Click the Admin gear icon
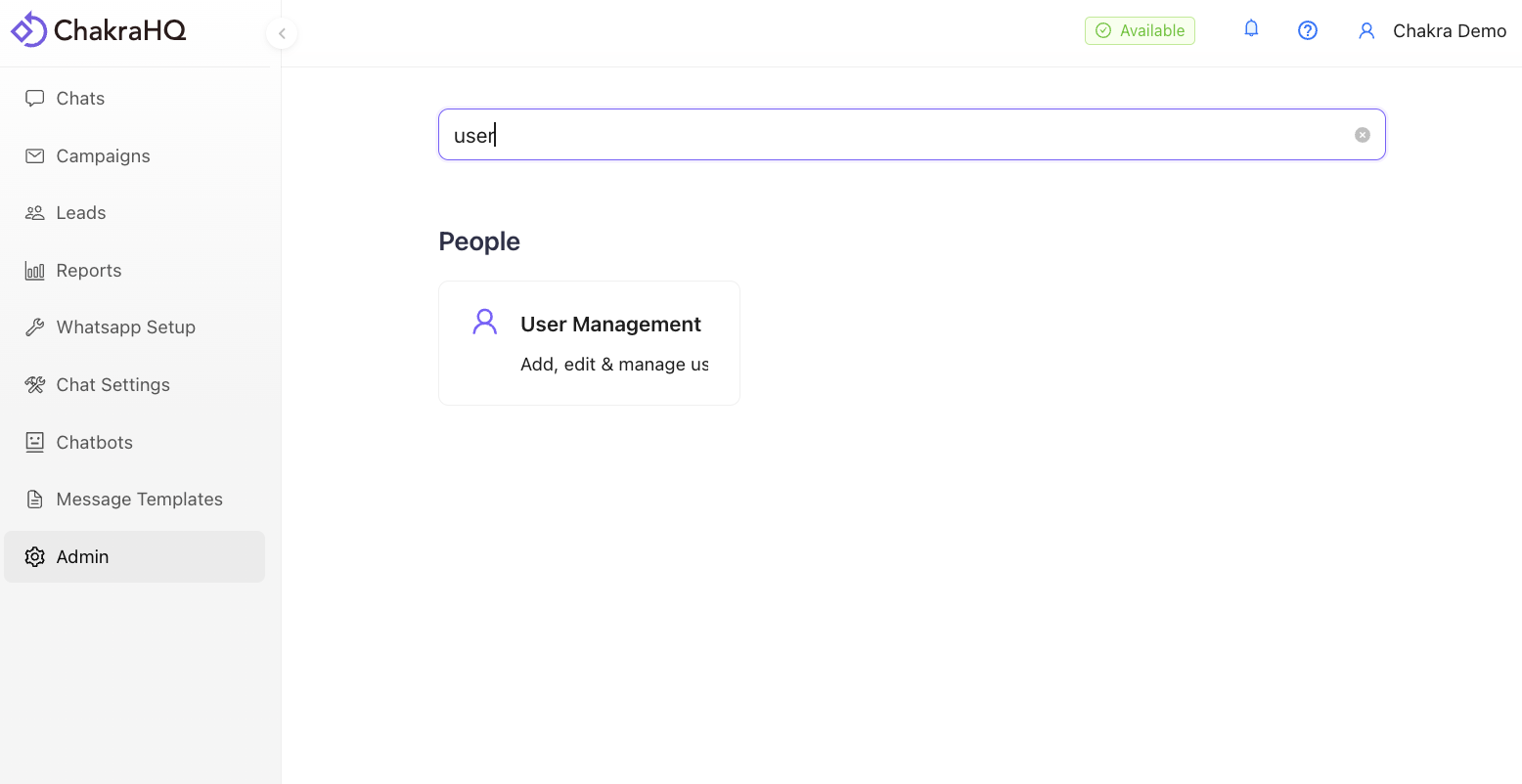The width and height of the screenshot is (1522, 784). click(35, 556)
